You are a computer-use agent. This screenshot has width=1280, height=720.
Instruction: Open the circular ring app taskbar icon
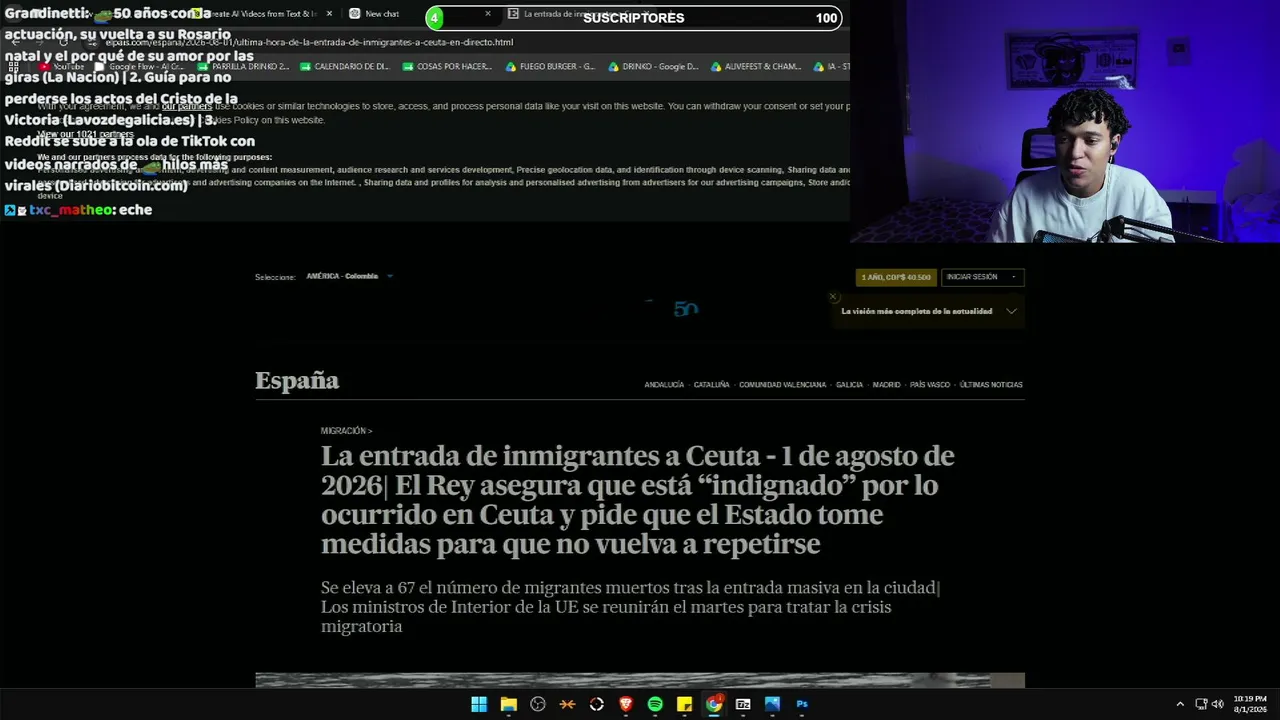(597, 704)
